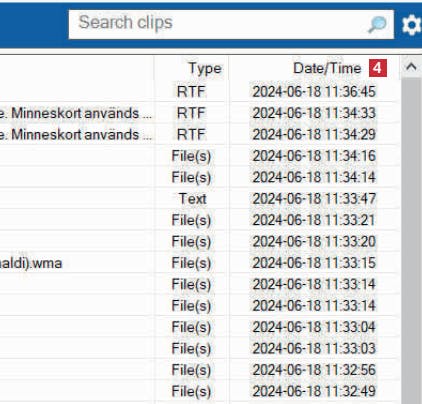Image resolution: width=422 pixels, height=404 pixels.
Task: Click the scrollbar up arrow
Action: pyautogui.click(x=411, y=67)
